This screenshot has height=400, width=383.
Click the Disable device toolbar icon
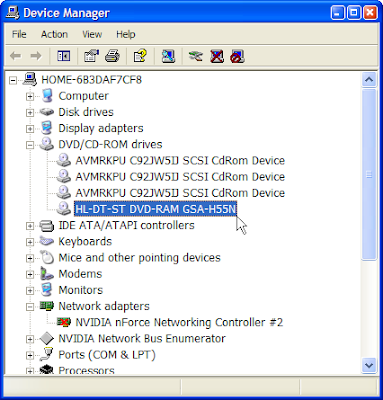pyautogui.click(x=237, y=56)
